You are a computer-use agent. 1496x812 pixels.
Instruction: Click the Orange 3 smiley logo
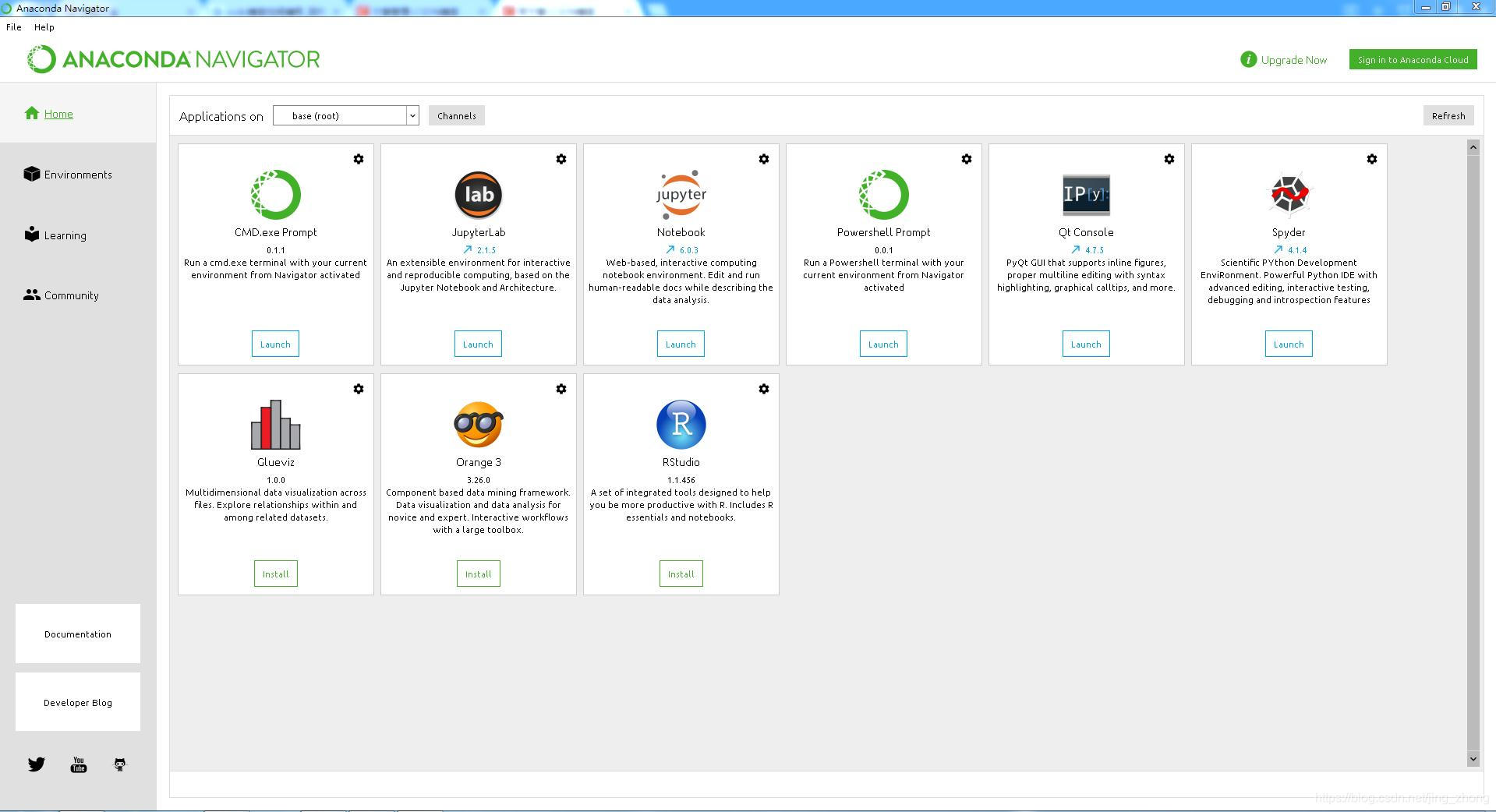coord(479,425)
